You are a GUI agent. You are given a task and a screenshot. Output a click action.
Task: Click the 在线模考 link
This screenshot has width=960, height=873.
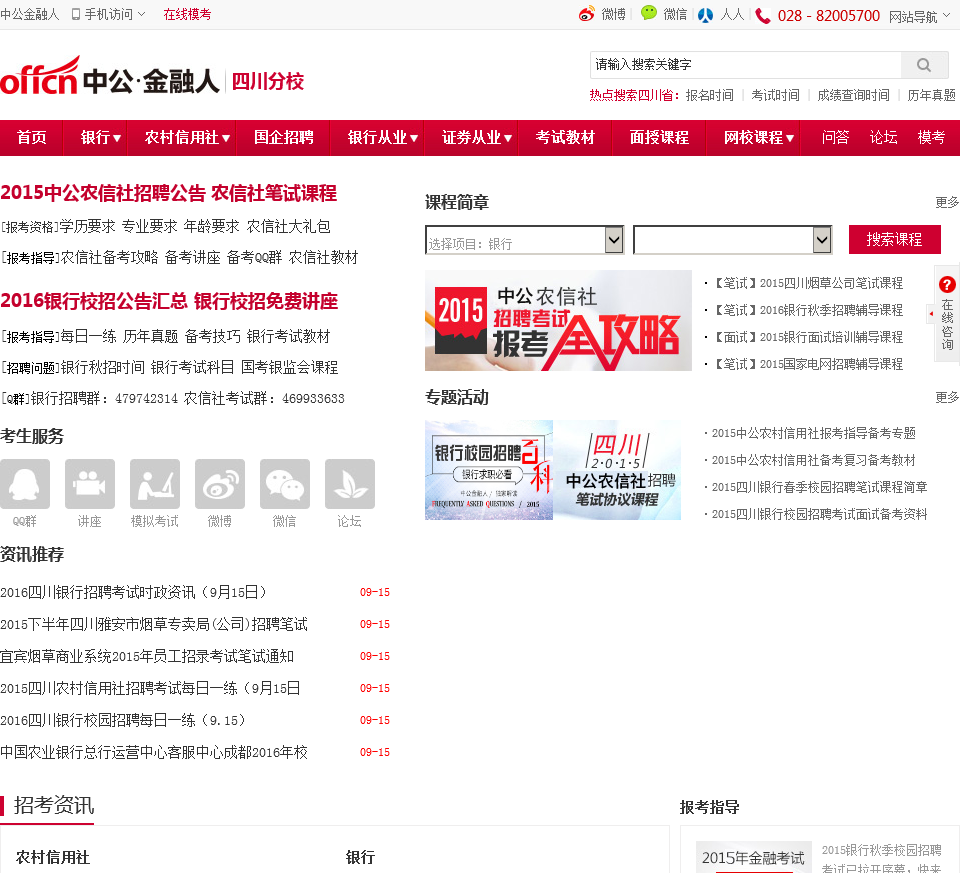[187, 14]
